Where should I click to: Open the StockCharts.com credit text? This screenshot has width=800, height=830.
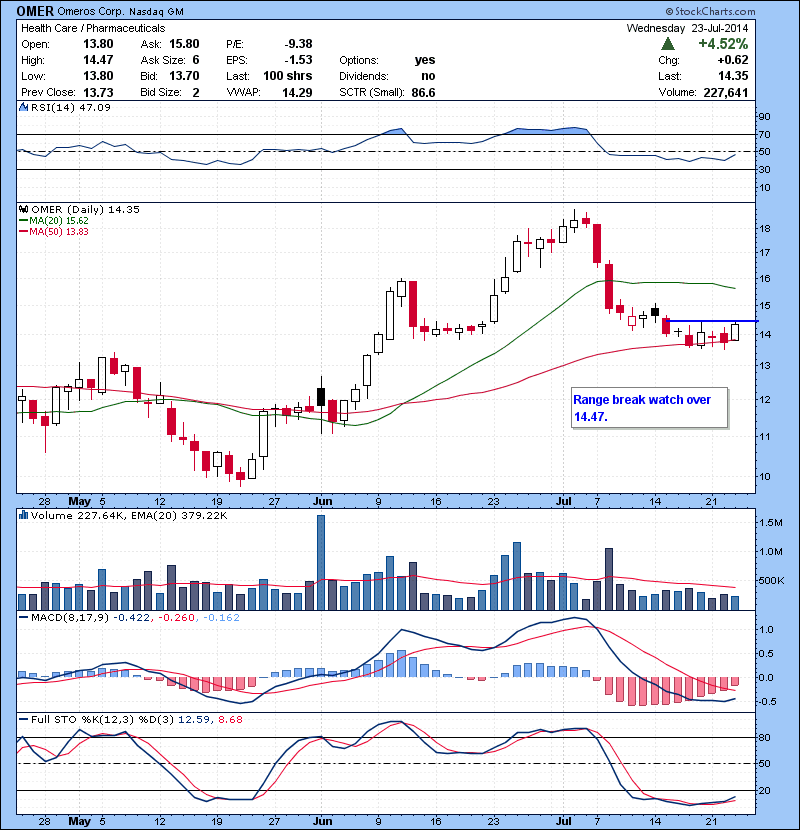coord(710,11)
